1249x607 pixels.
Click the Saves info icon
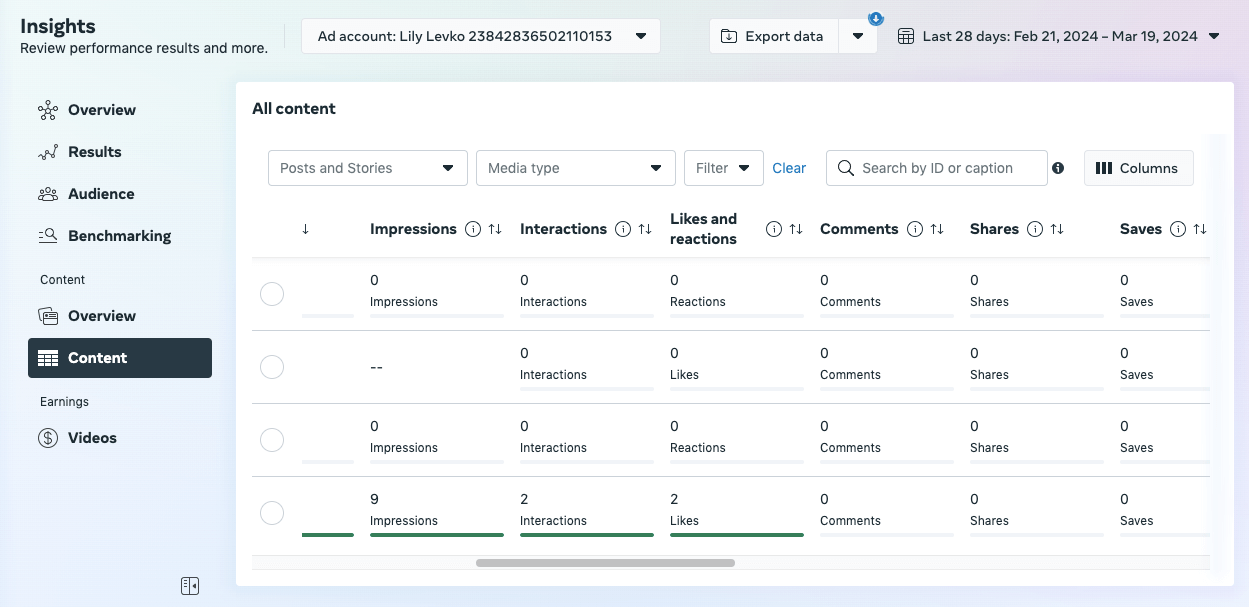(1178, 229)
